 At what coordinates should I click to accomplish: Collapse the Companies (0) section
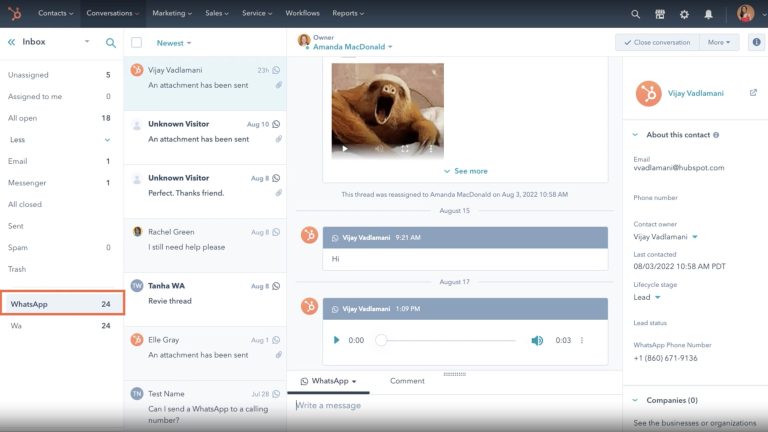point(635,400)
